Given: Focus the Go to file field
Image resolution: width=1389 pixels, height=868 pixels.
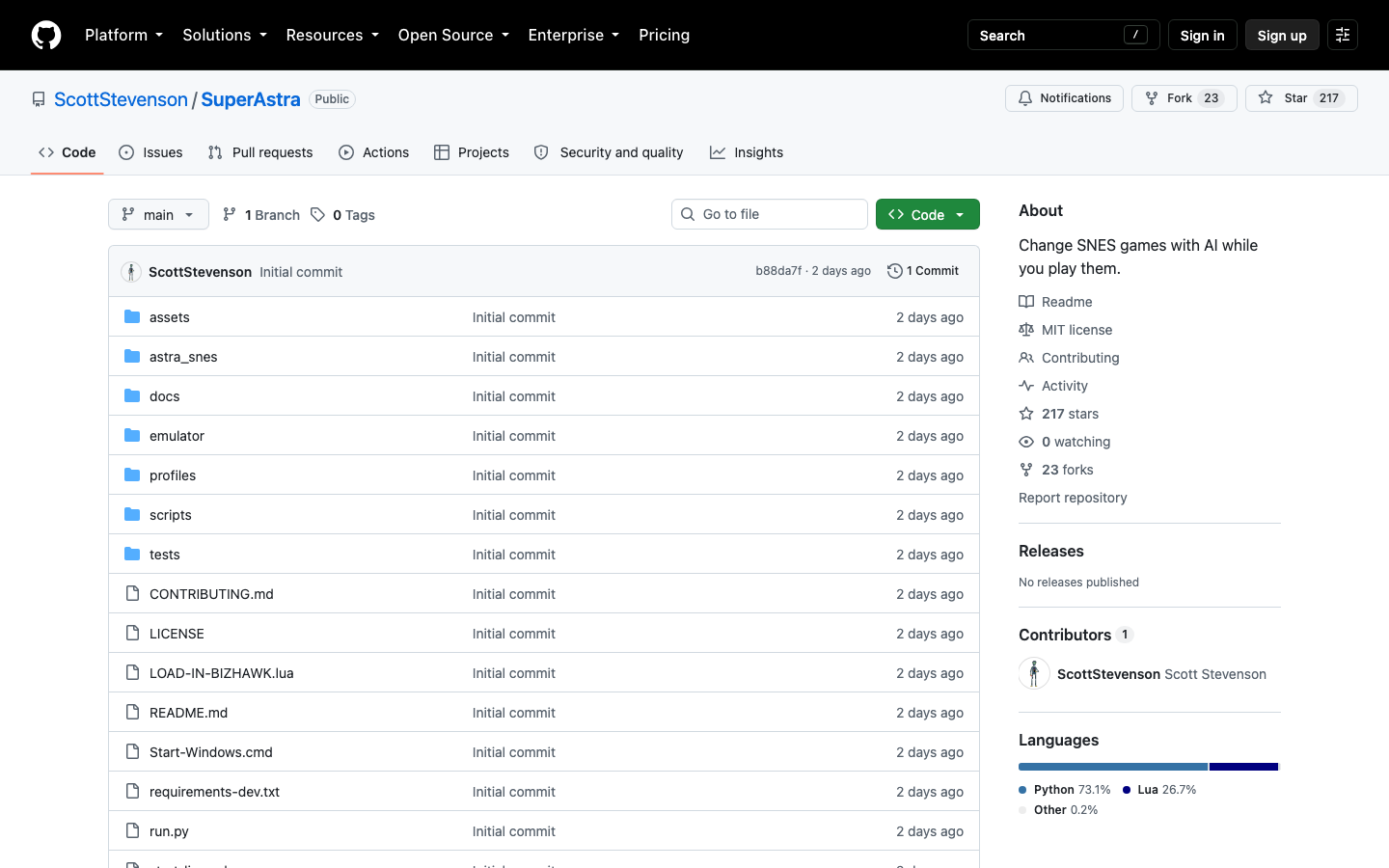Looking at the screenshot, I should pos(770,214).
